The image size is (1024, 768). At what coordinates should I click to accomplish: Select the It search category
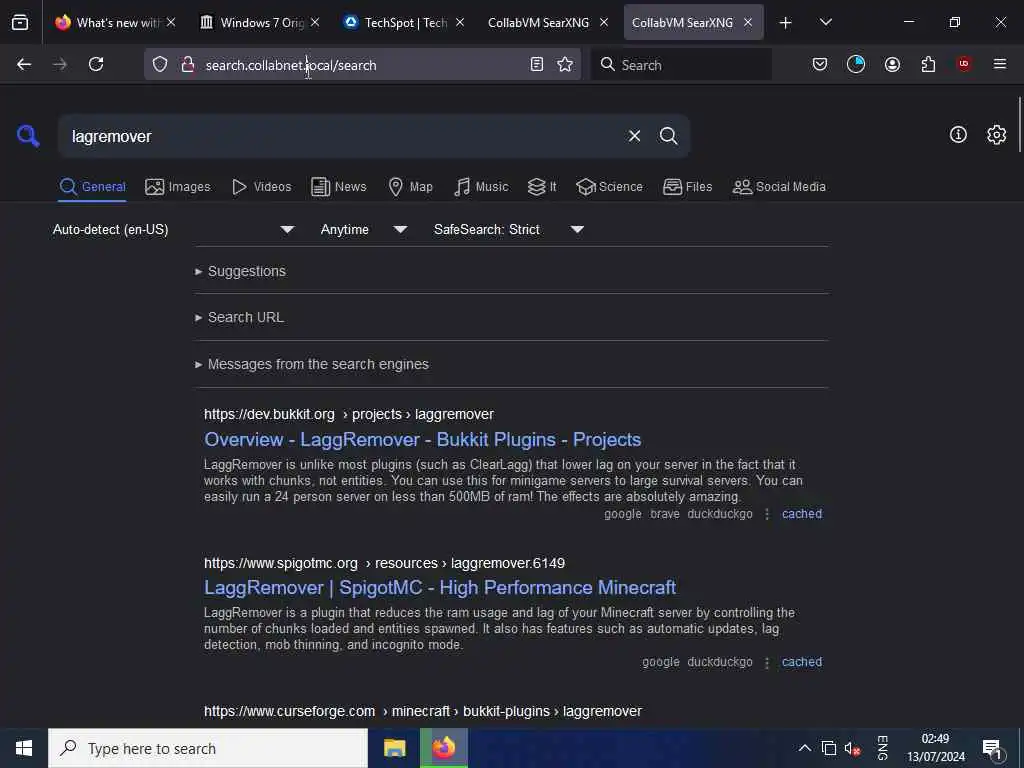coord(542,187)
